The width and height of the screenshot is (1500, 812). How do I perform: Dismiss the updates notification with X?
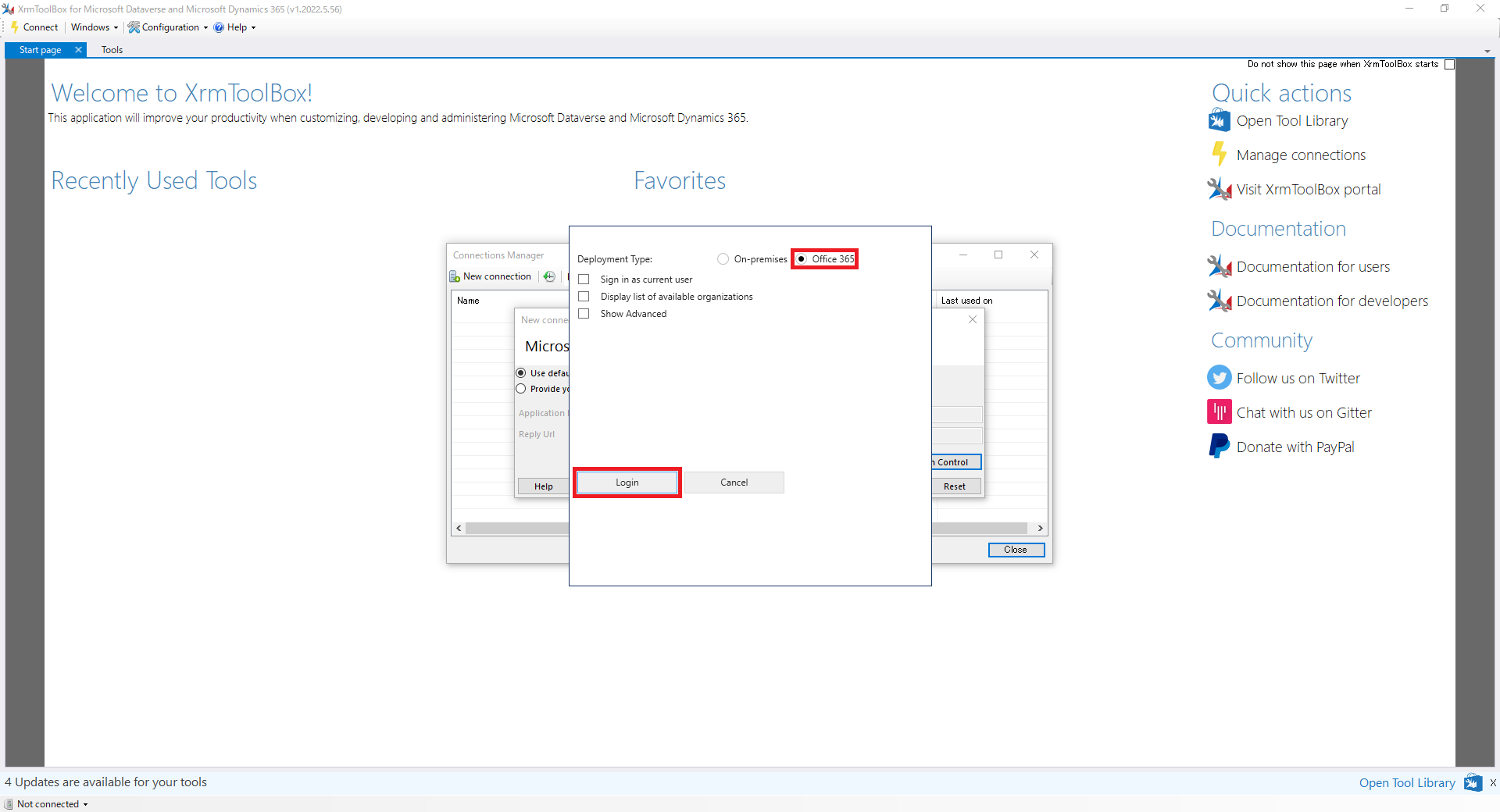(1493, 782)
